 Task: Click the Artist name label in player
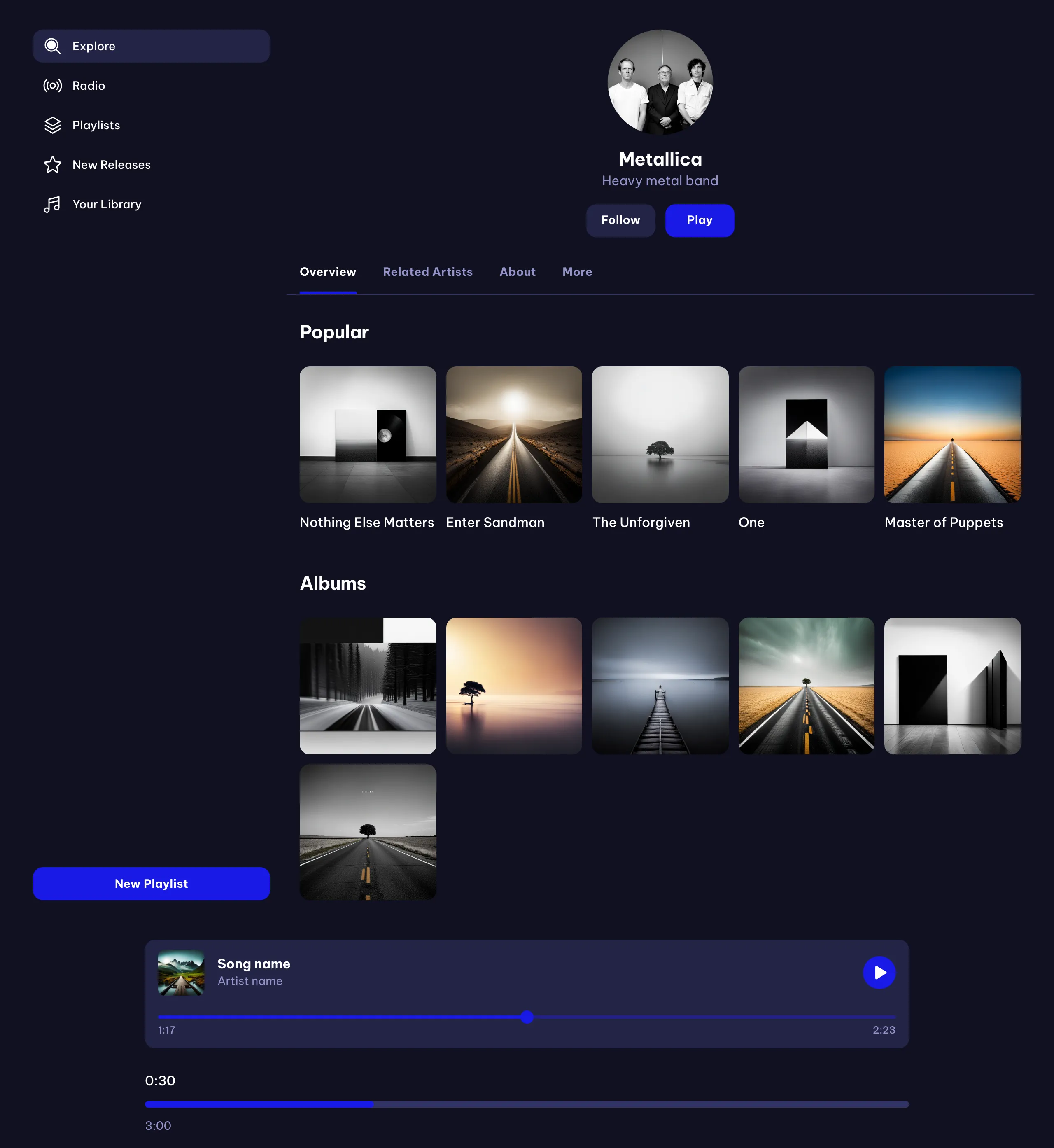point(250,981)
